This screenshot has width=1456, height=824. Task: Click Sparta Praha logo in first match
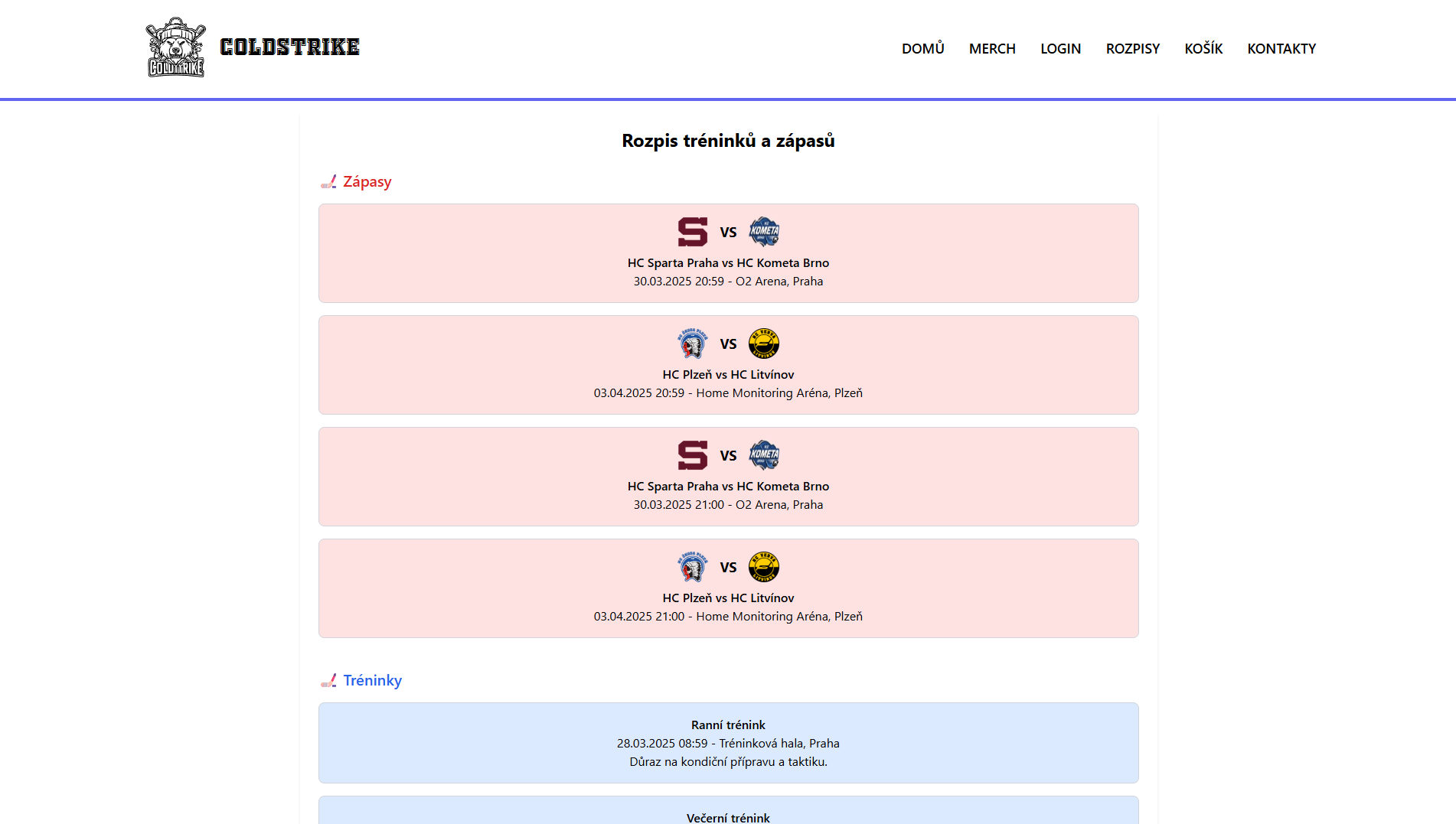pyautogui.click(x=693, y=232)
